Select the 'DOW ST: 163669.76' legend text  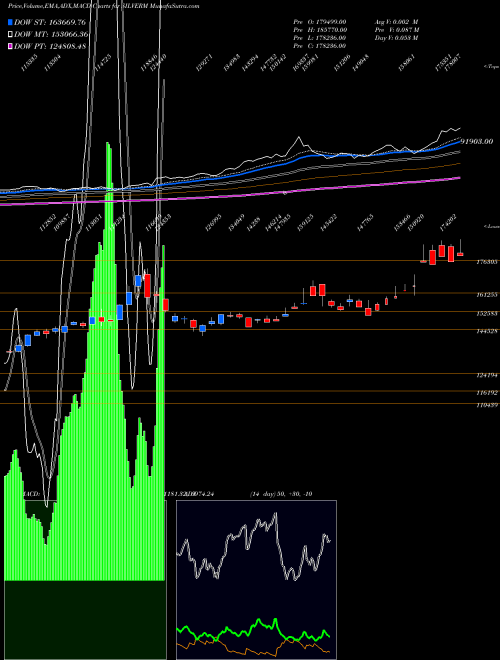(50, 22)
